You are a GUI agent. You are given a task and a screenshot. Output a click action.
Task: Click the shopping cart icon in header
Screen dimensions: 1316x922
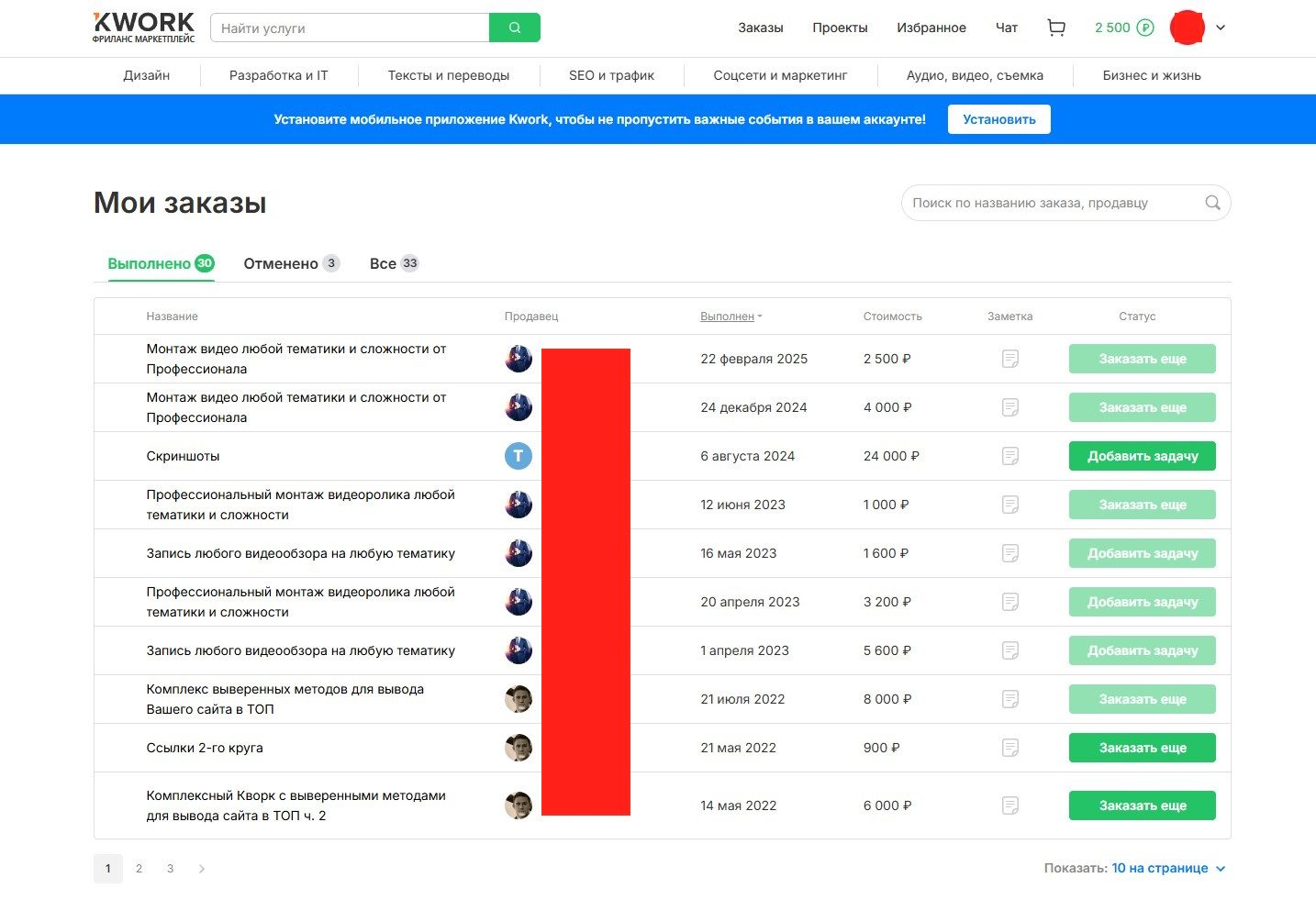pos(1056,28)
